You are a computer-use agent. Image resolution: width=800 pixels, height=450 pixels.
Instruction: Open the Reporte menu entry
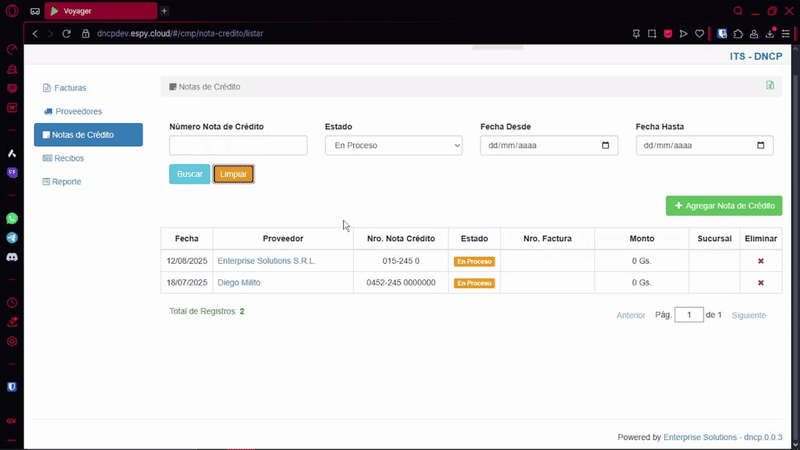66,182
